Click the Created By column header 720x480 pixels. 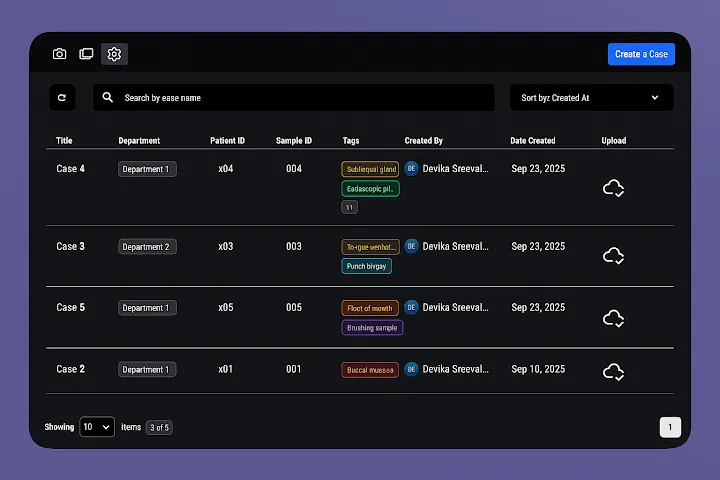pyautogui.click(x=423, y=141)
